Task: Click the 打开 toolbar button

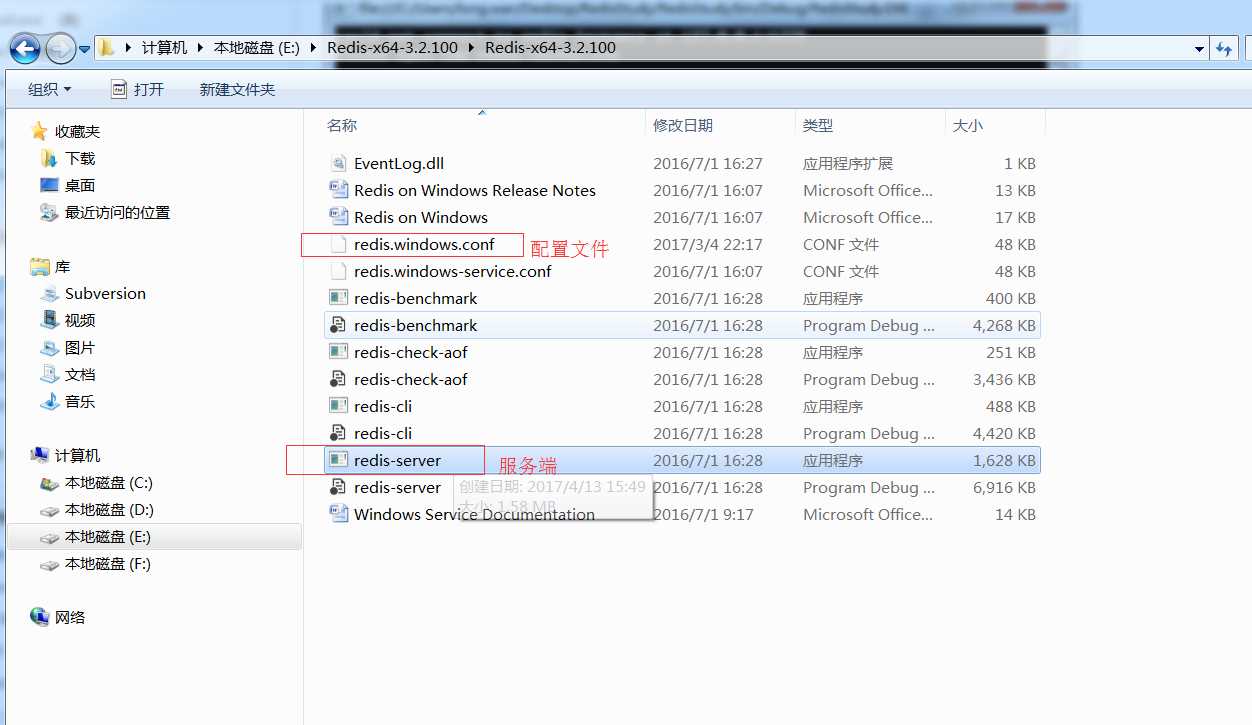Action: pyautogui.click(x=137, y=89)
